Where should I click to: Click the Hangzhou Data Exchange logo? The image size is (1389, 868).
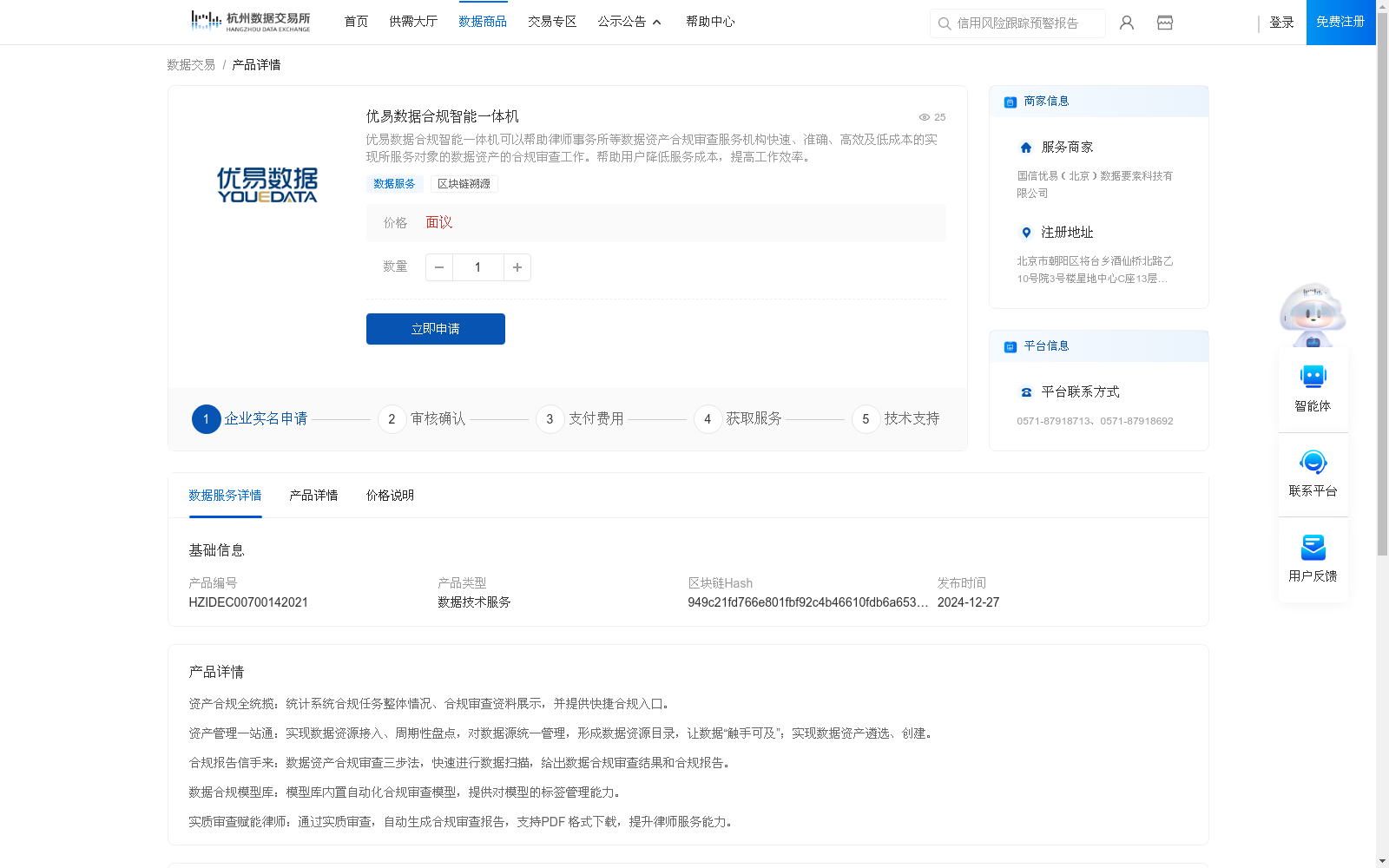pyautogui.click(x=250, y=21)
